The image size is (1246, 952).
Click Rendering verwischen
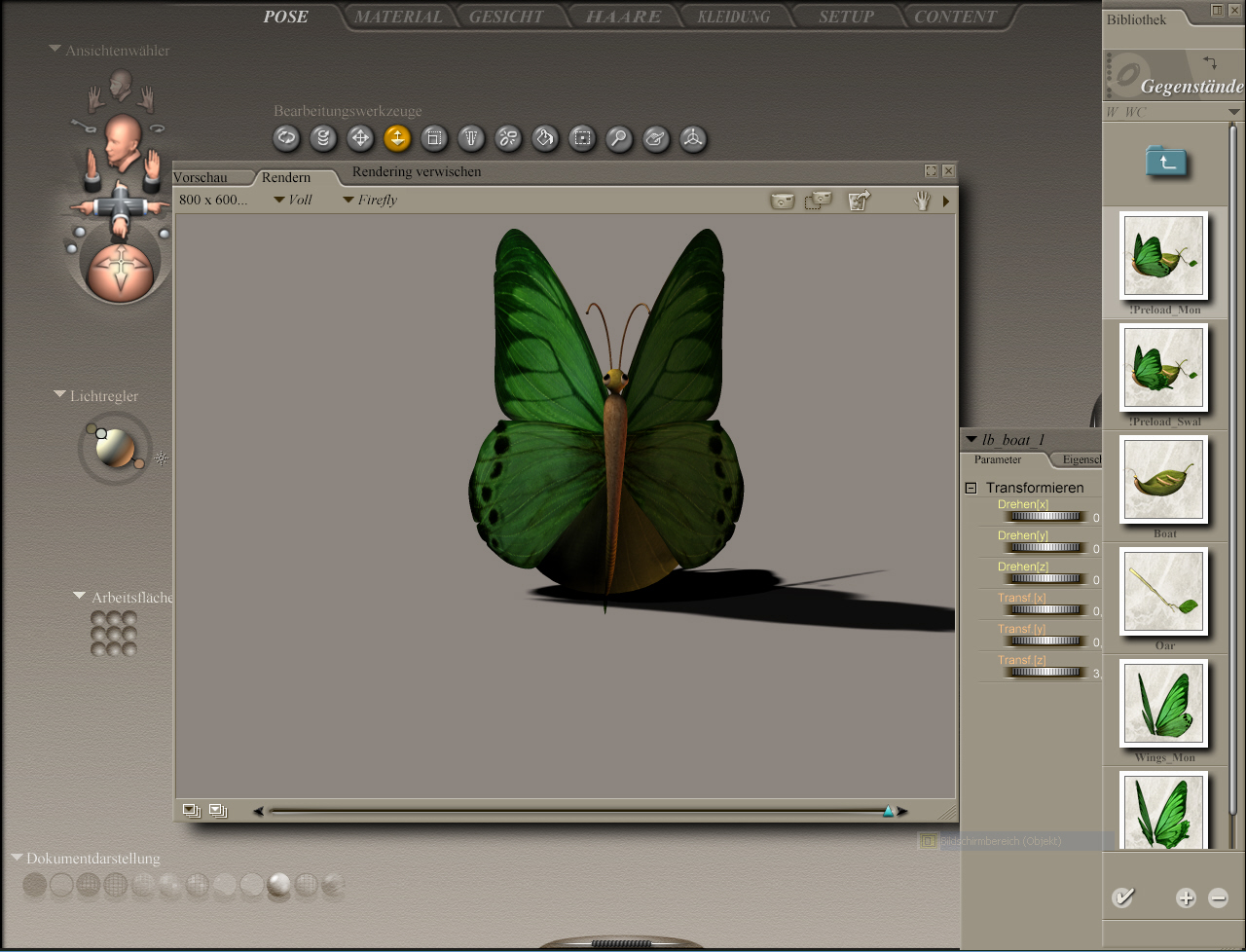coord(417,172)
